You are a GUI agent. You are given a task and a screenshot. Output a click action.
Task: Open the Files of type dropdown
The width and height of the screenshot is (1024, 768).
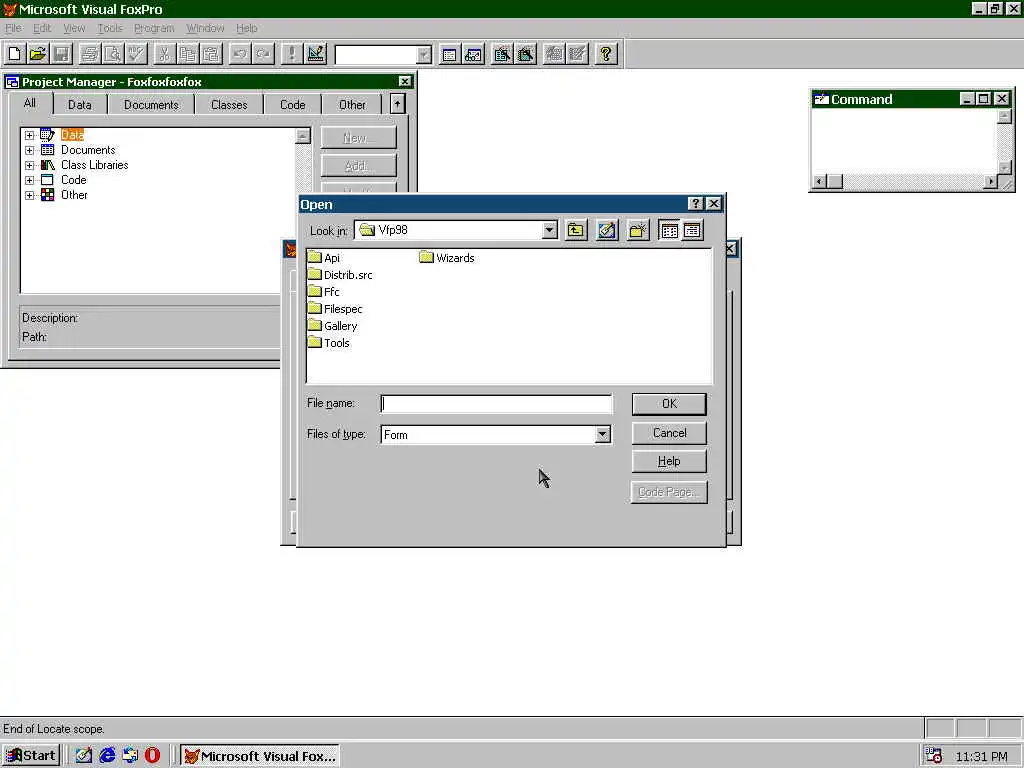(602, 434)
